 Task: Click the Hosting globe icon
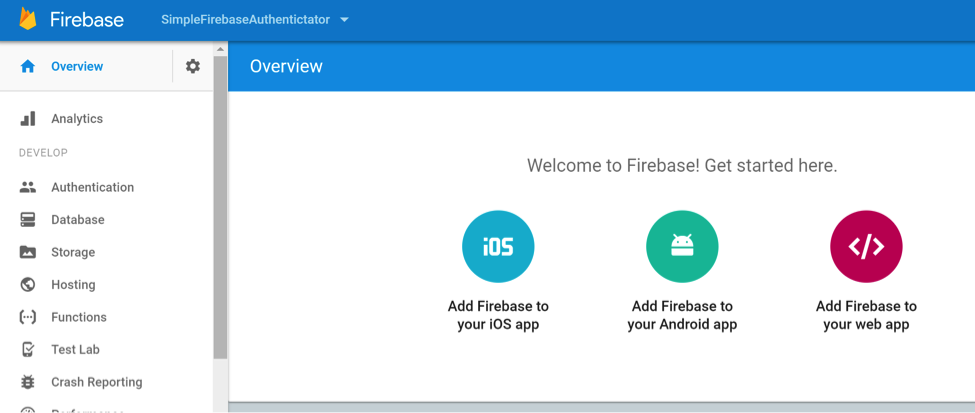point(28,285)
